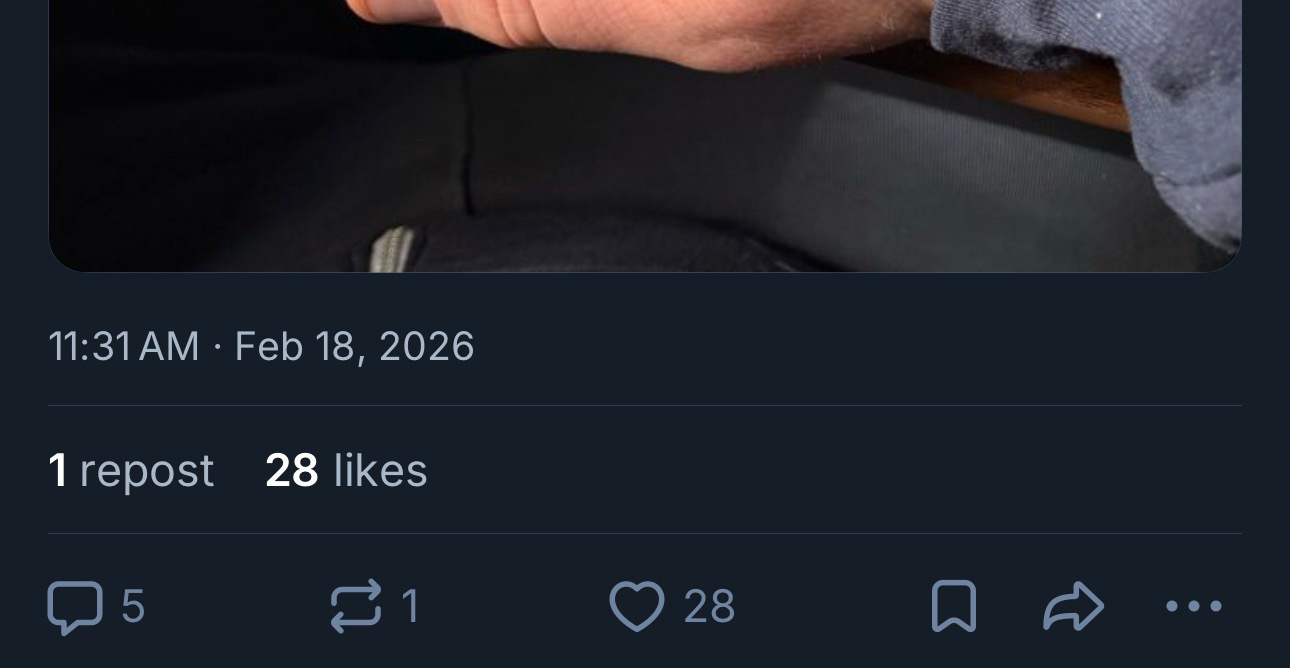Click the count 28 beside the heart
The height and width of the screenshot is (668, 1290).
[x=709, y=607]
